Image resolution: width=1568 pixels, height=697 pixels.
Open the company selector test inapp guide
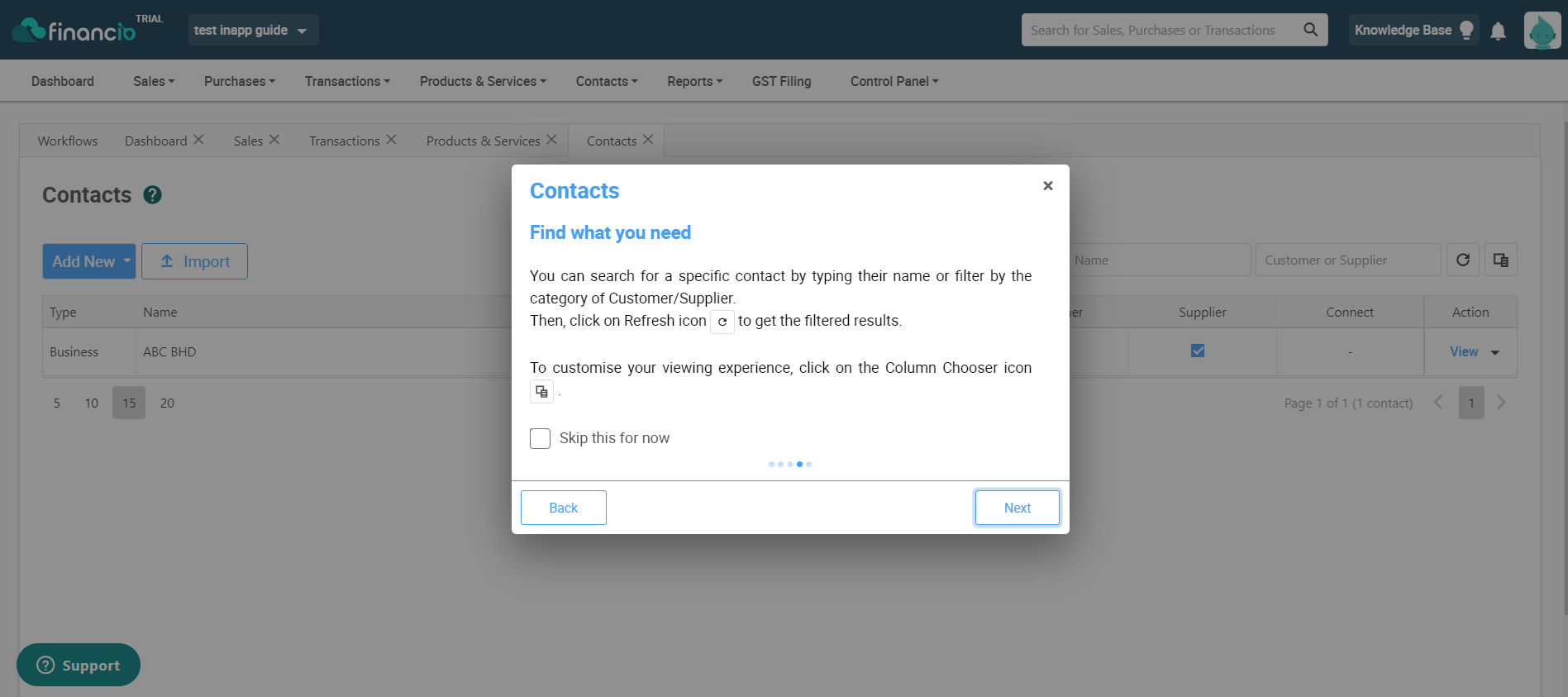pyautogui.click(x=253, y=30)
